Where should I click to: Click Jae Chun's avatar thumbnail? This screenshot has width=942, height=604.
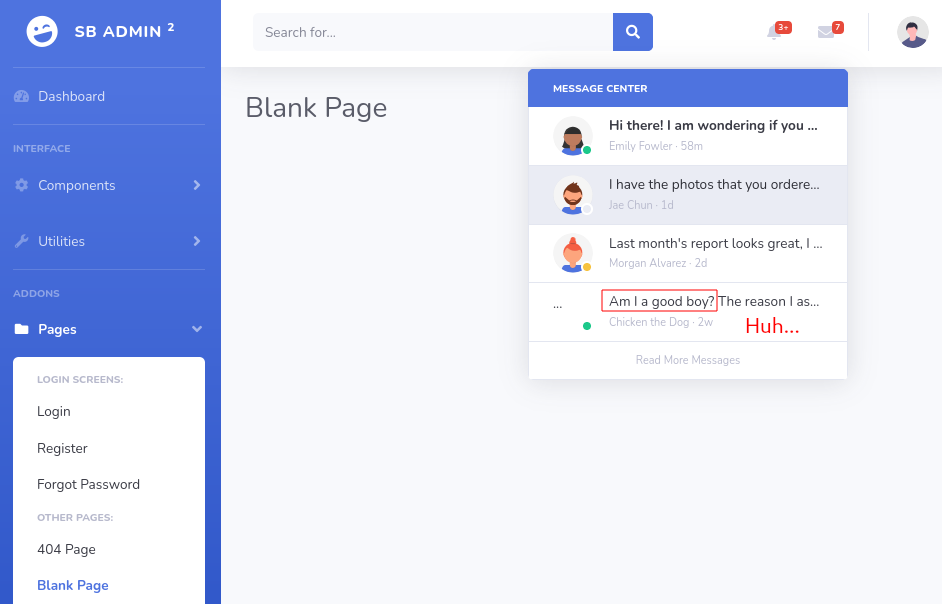coord(573,195)
